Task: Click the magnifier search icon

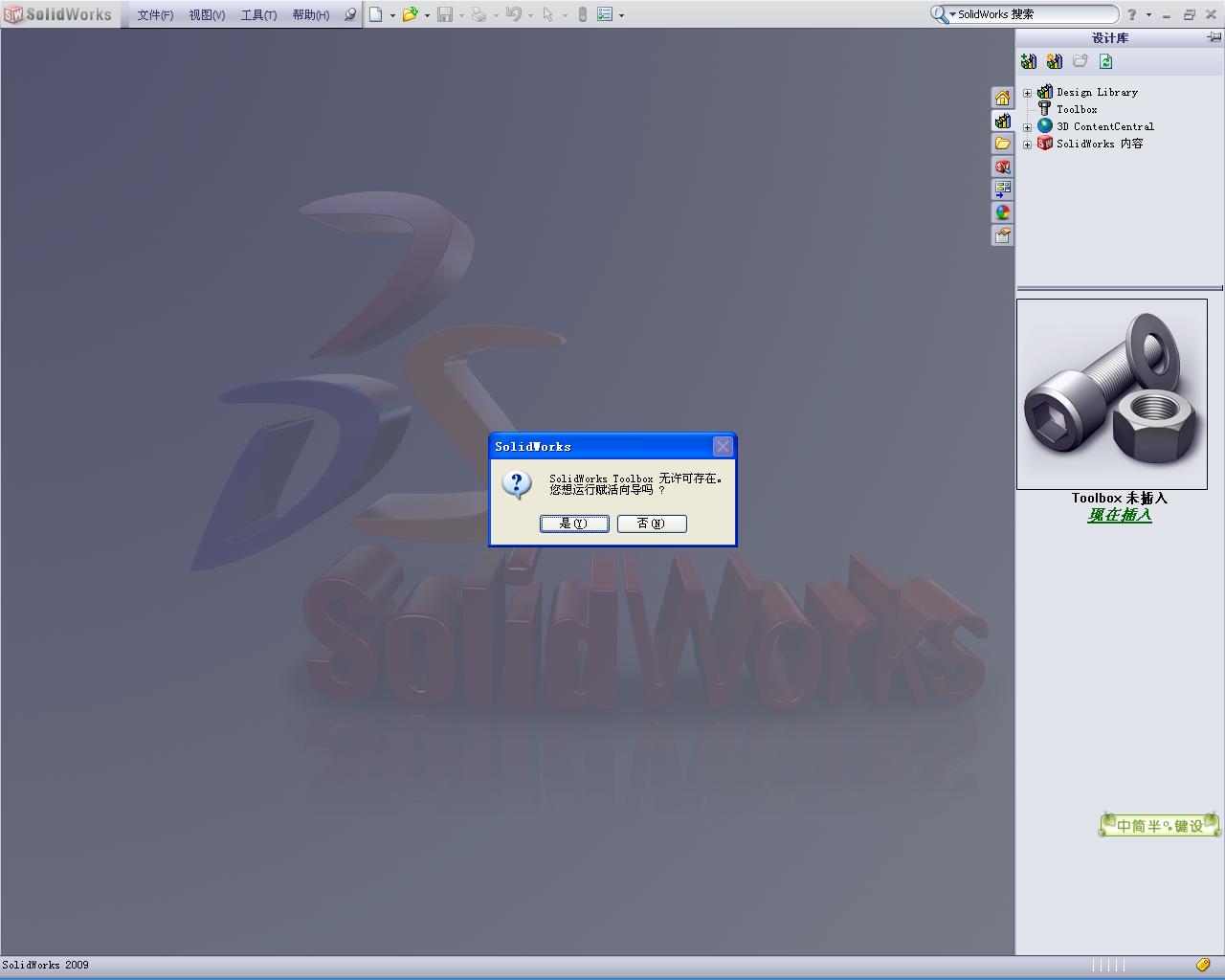Action: click(940, 14)
